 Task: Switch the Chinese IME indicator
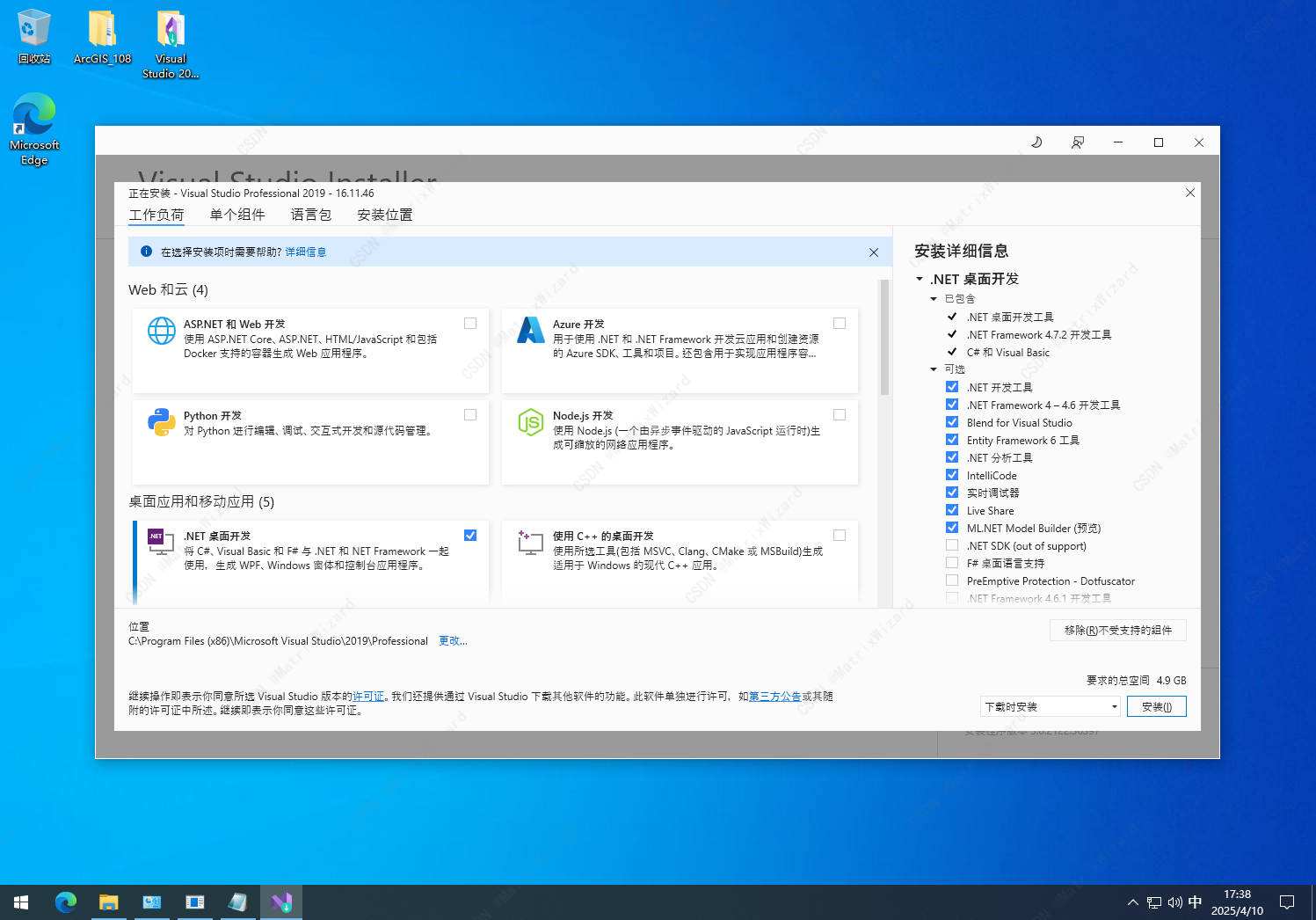[1195, 902]
